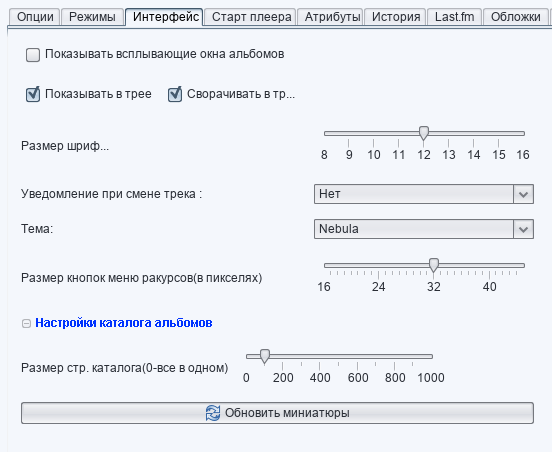Click the arrow of the Нет combo box

523,194
